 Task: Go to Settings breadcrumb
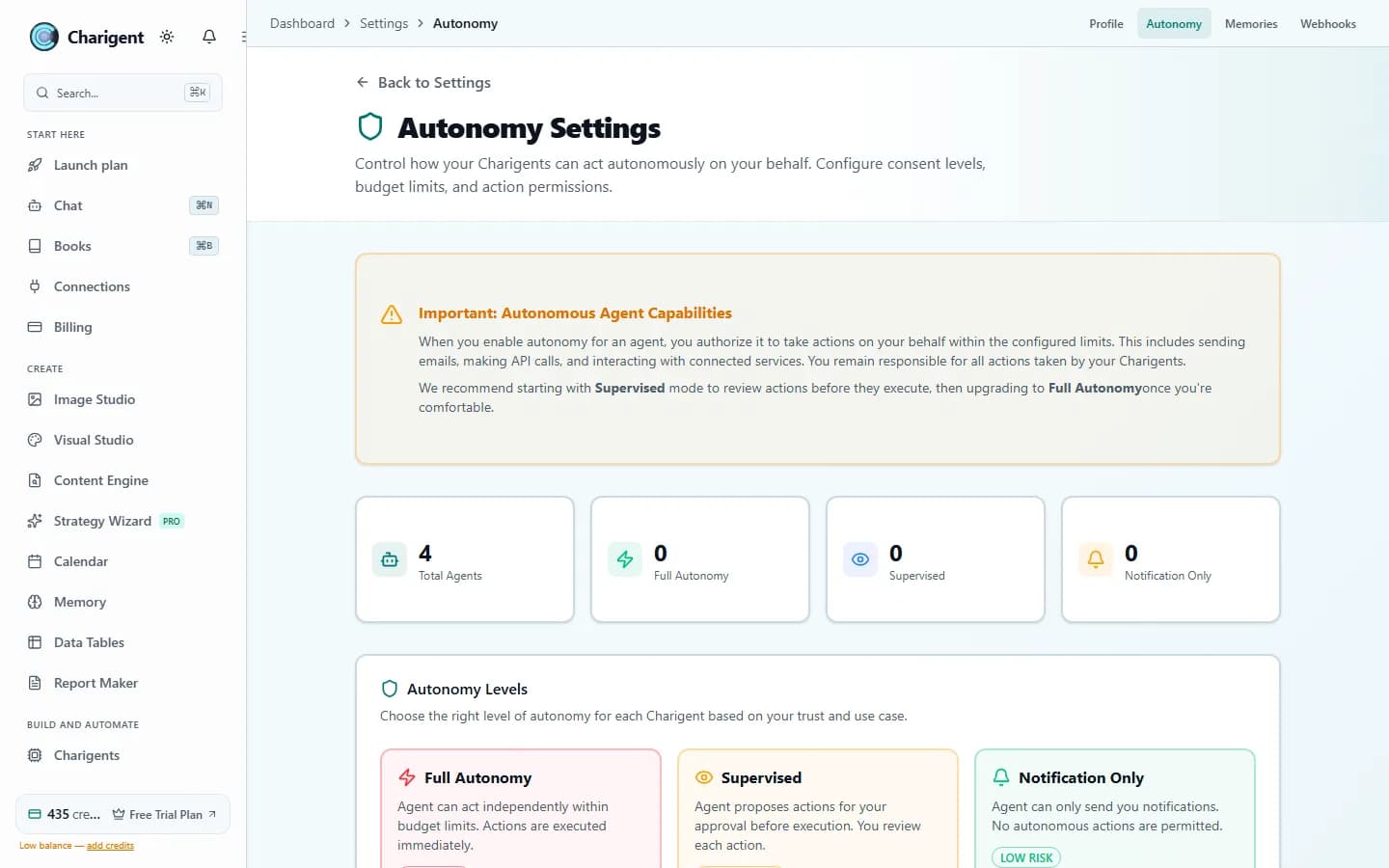coord(384,23)
